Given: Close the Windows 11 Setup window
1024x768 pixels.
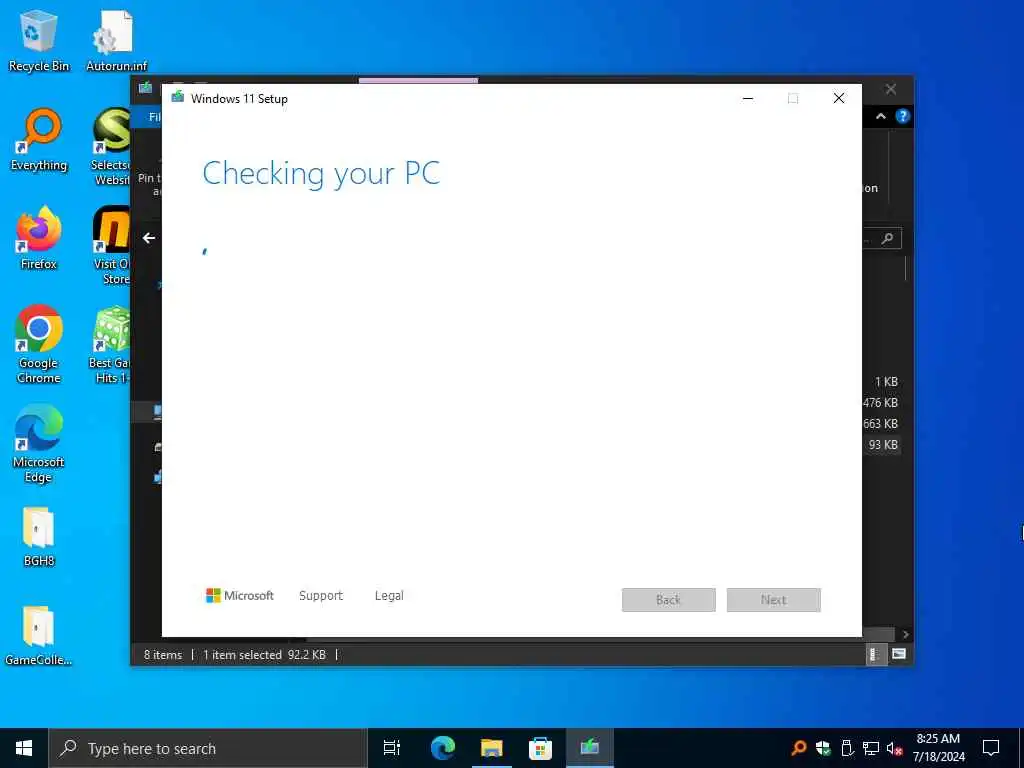Looking at the screenshot, I should tap(839, 99).
